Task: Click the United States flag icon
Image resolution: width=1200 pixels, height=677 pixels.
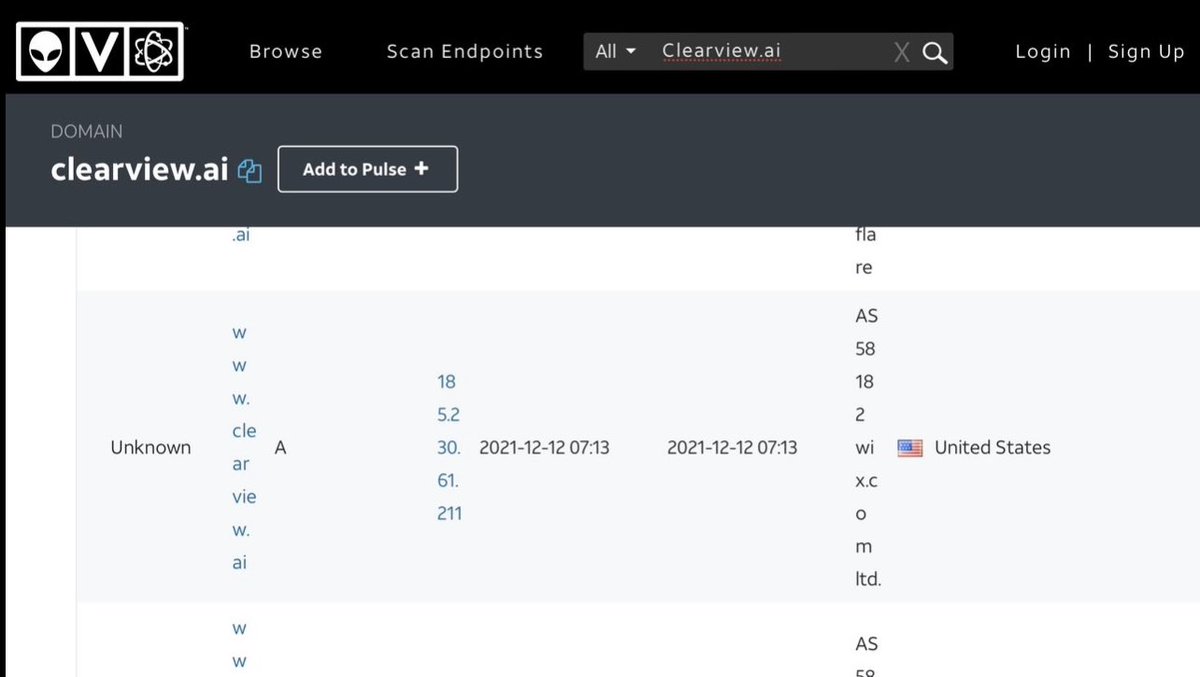Action: 910,448
